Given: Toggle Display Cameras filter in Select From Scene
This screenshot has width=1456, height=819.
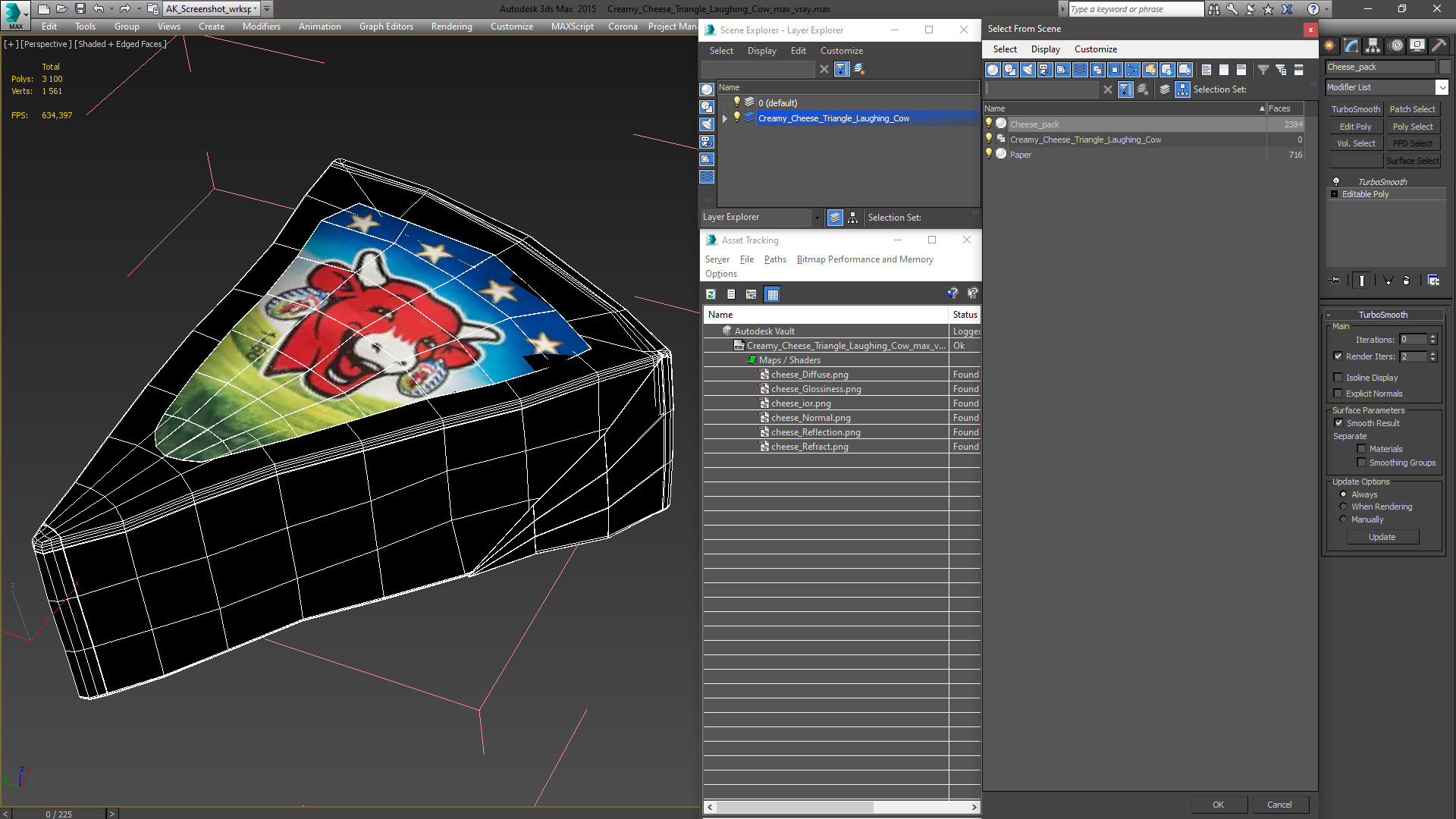Looking at the screenshot, I should pyautogui.click(x=1045, y=70).
